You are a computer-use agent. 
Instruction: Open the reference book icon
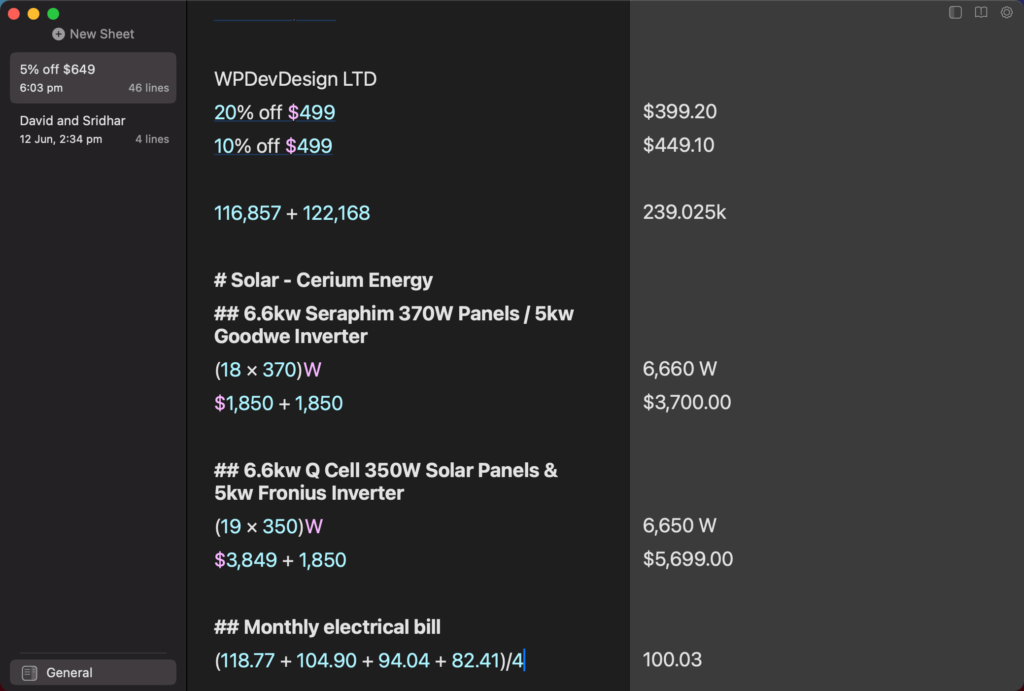pyautogui.click(x=981, y=12)
